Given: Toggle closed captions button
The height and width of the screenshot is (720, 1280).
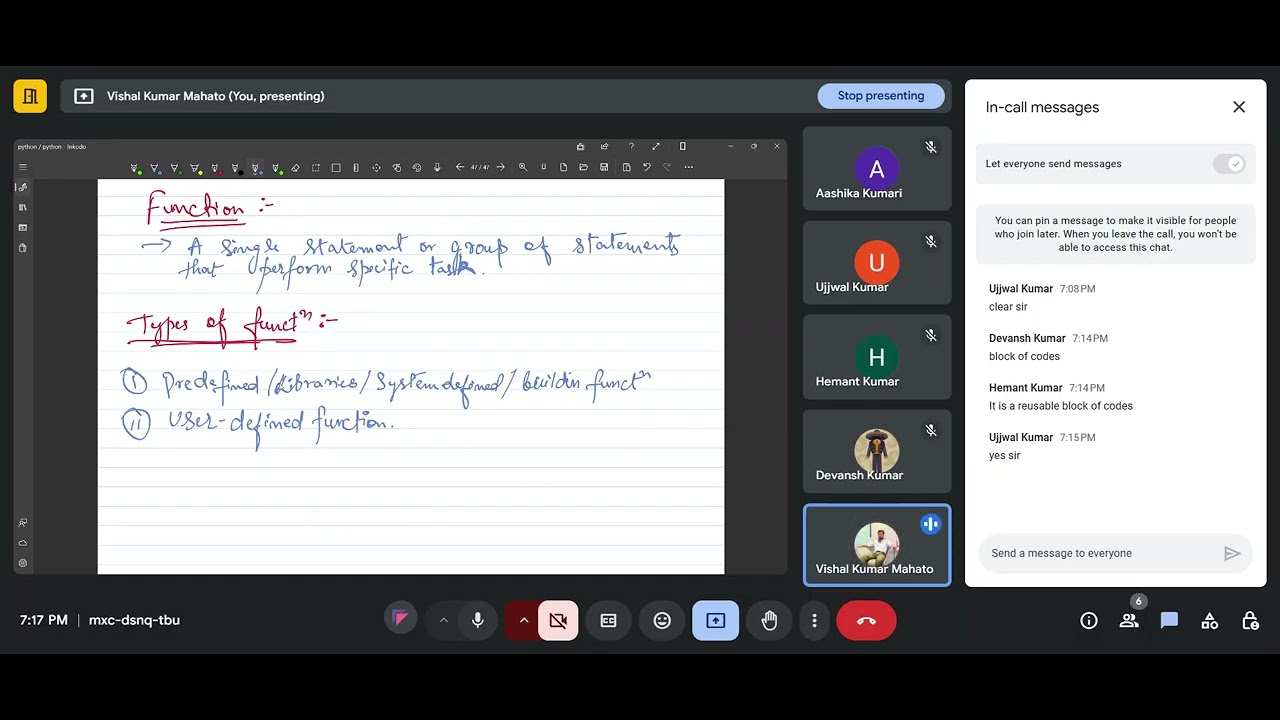Looking at the screenshot, I should pos(608,620).
